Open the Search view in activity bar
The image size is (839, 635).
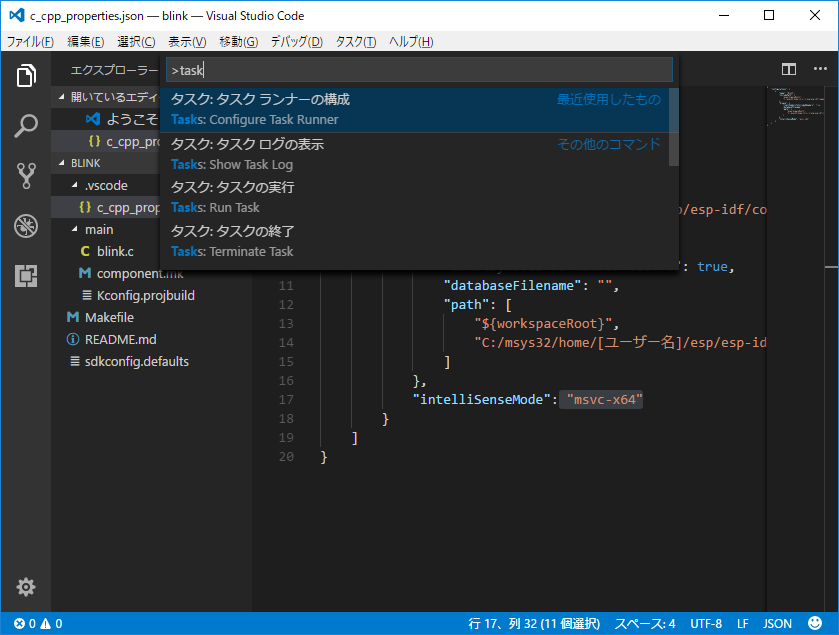click(x=26, y=126)
